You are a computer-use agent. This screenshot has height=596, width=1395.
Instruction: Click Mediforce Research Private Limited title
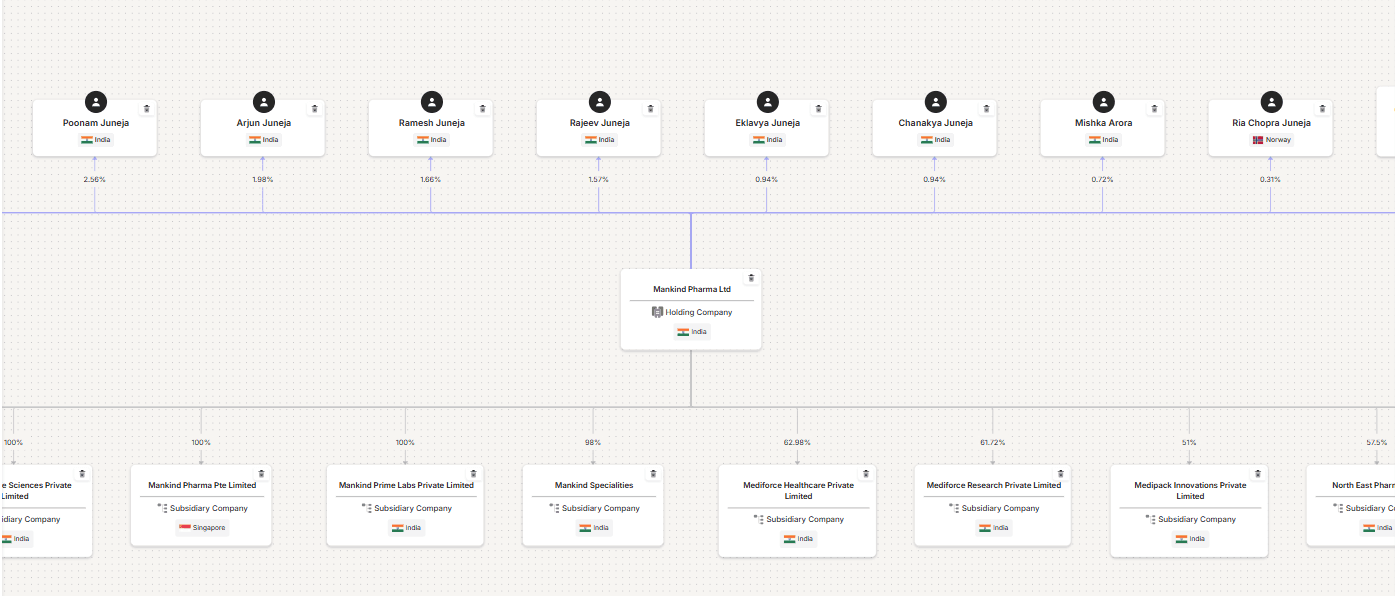[x=993, y=485]
